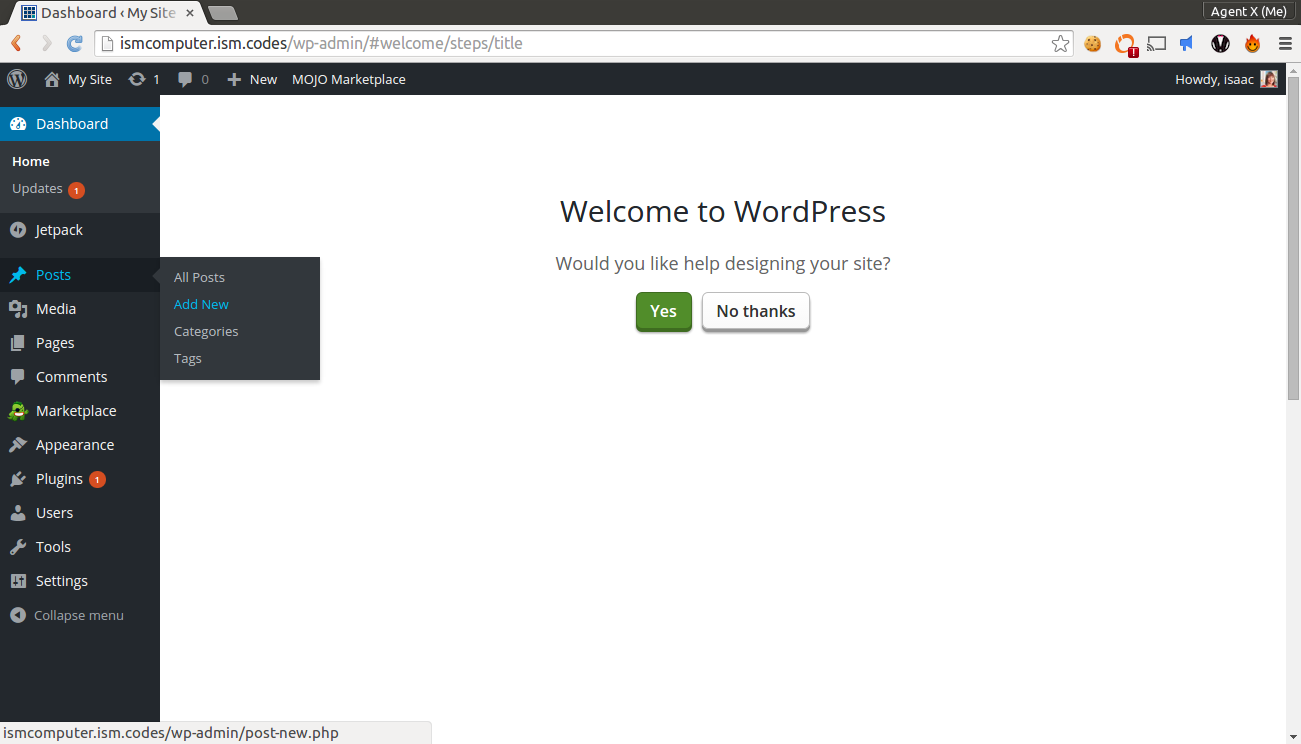Image resolution: width=1301 pixels, height=744 pixels.
Task: Click the Settings sliders icon
Action: click(18, 581)
